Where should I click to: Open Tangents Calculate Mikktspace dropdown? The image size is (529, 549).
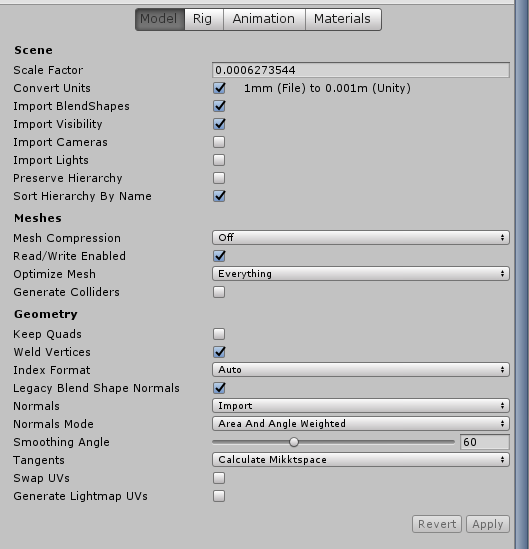[361, 460]
